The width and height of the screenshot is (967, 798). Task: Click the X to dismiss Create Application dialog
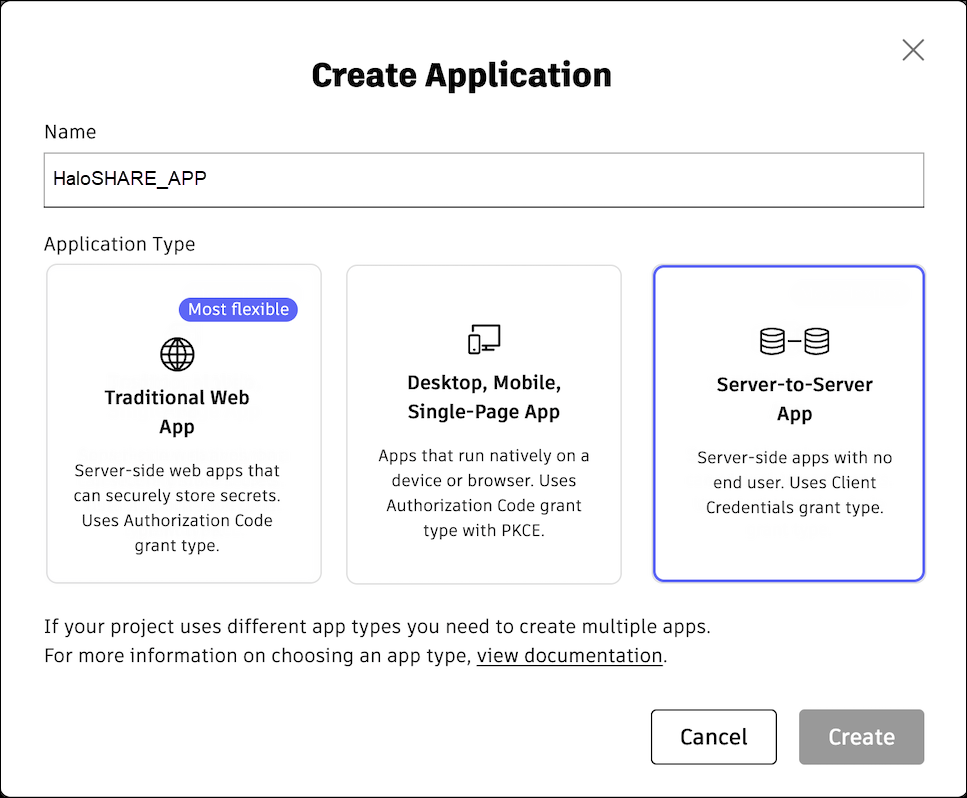[913, 49]
